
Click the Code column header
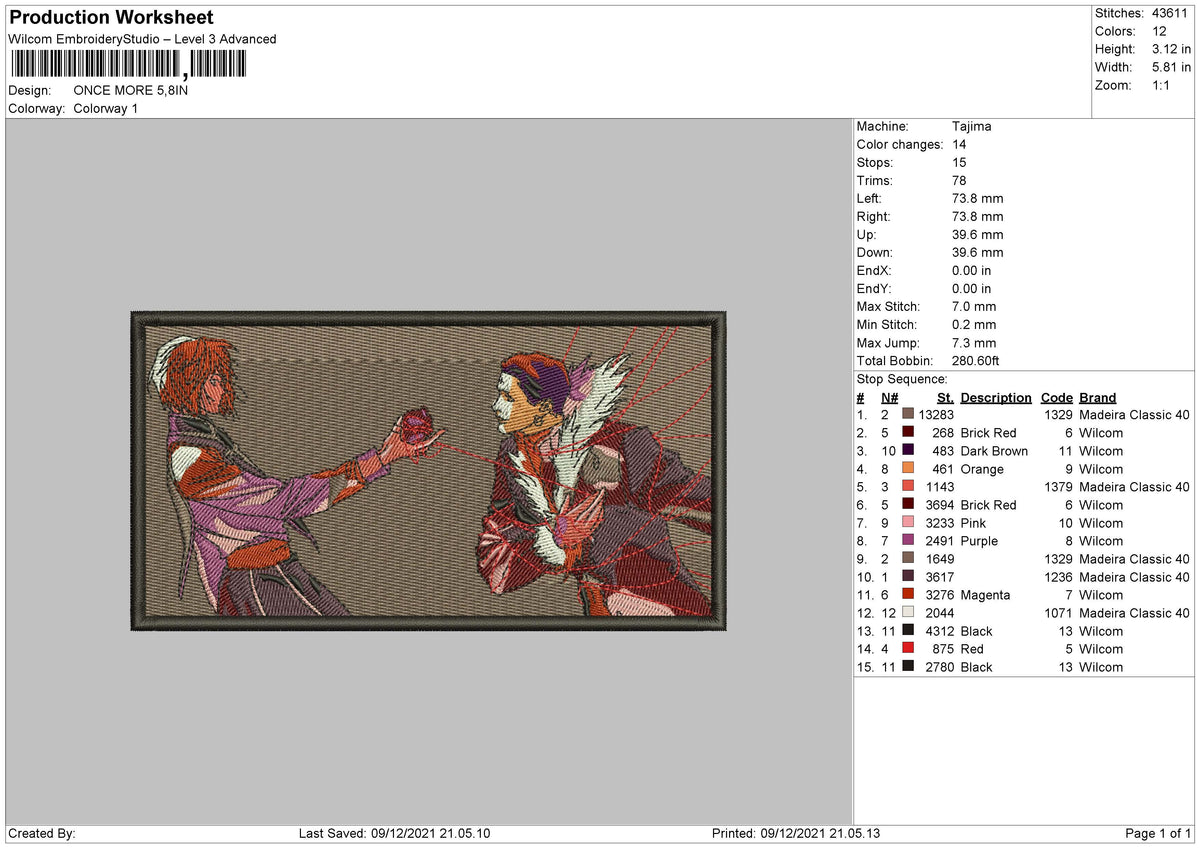1056,398
